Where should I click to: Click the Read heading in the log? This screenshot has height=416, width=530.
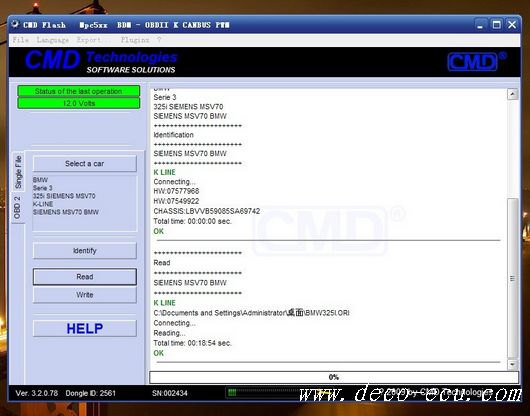click(x=162, y=263)
